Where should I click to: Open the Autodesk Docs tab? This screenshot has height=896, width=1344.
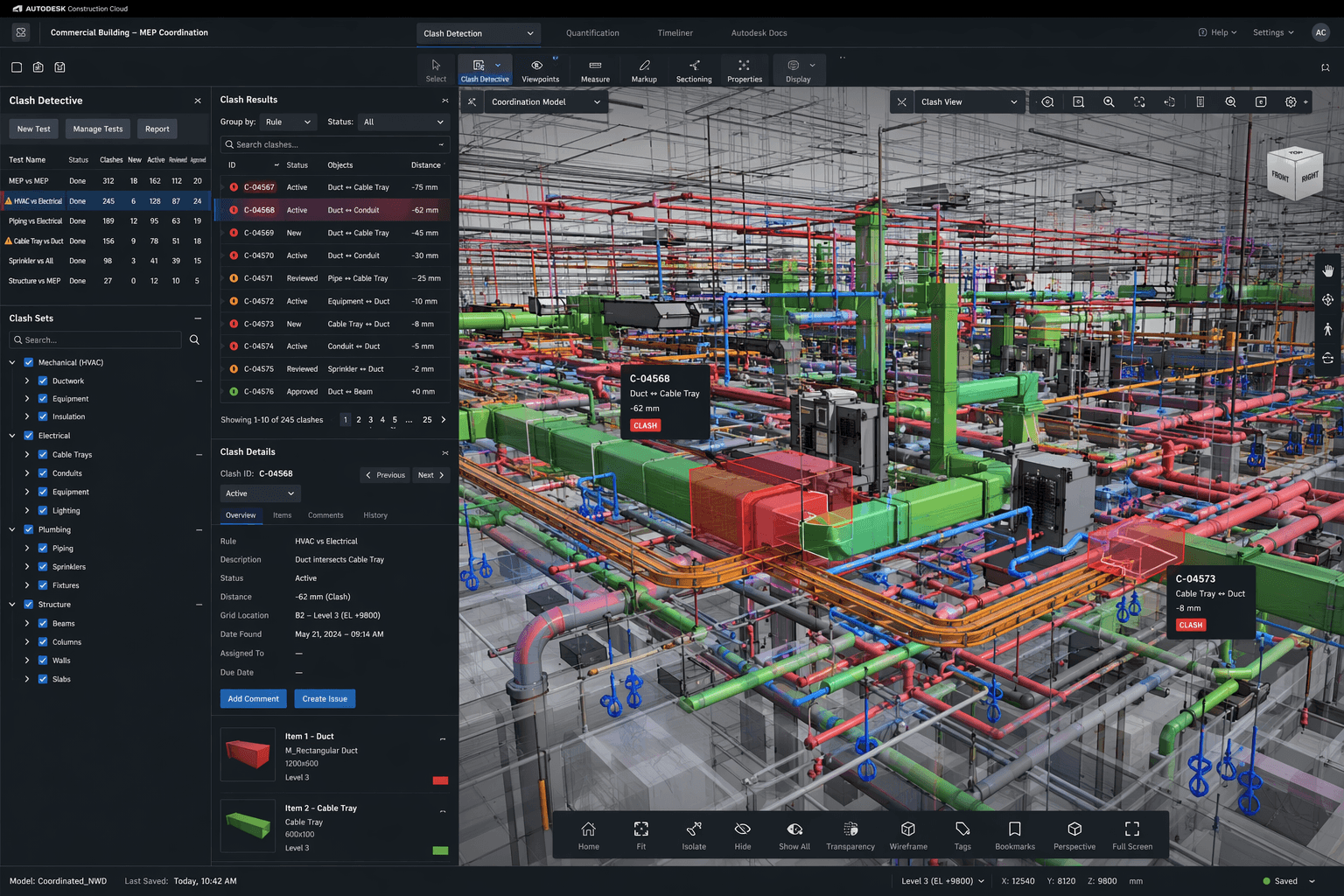click(x=759, y=33)
